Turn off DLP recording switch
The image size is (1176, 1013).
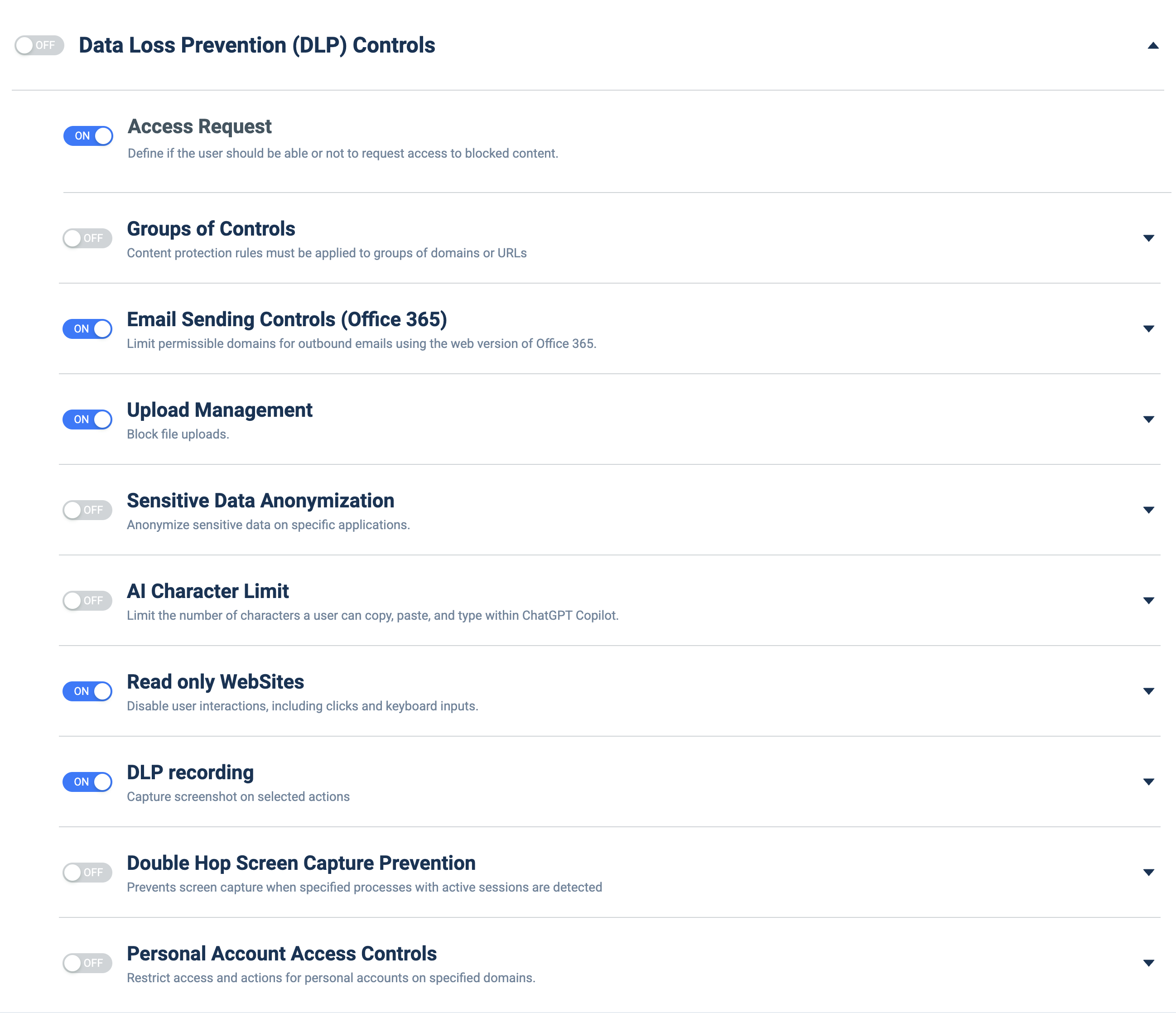[x=87, y=782]
